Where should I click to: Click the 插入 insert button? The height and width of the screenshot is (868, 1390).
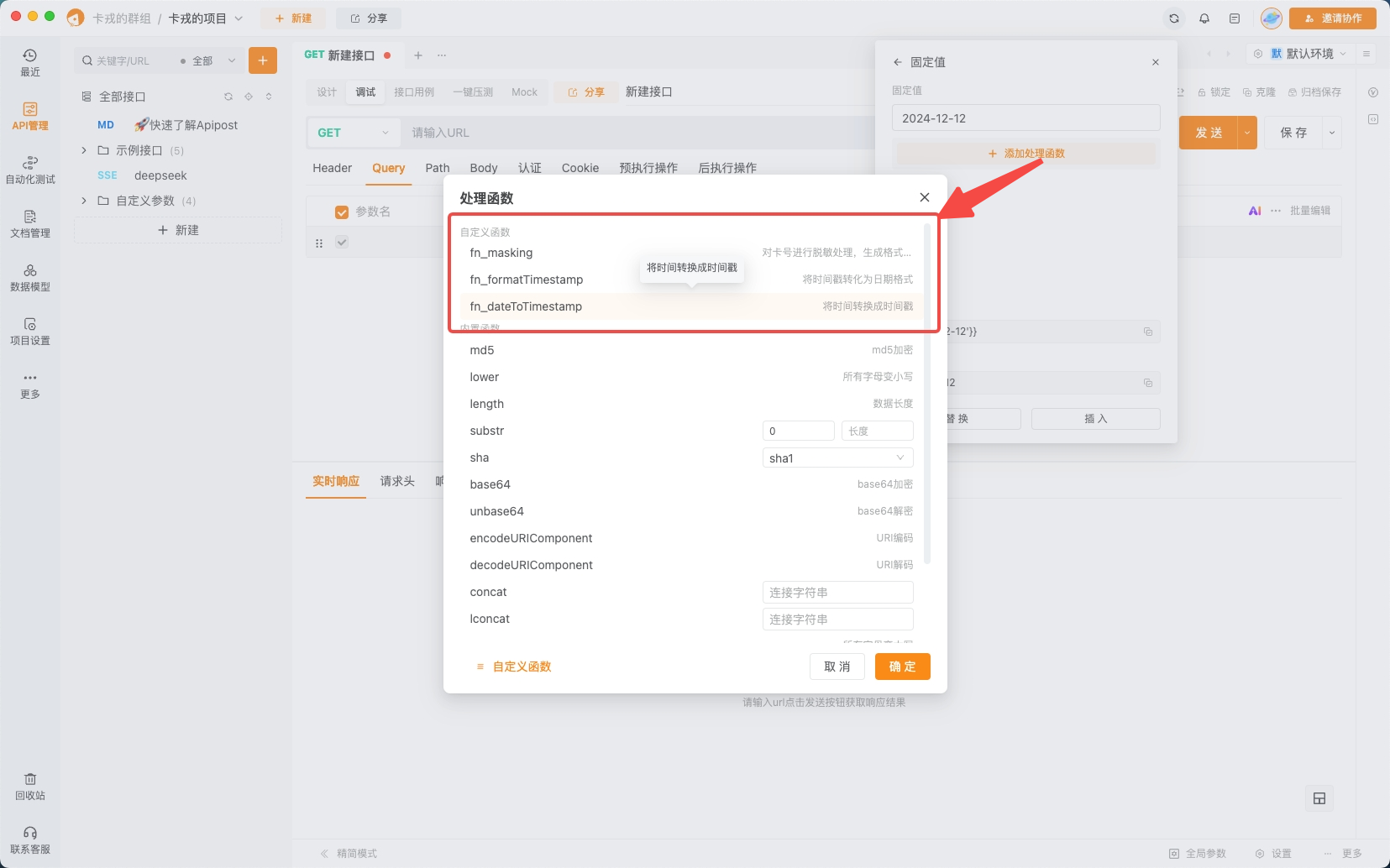pyautogui.click(x=1096, y=419)
